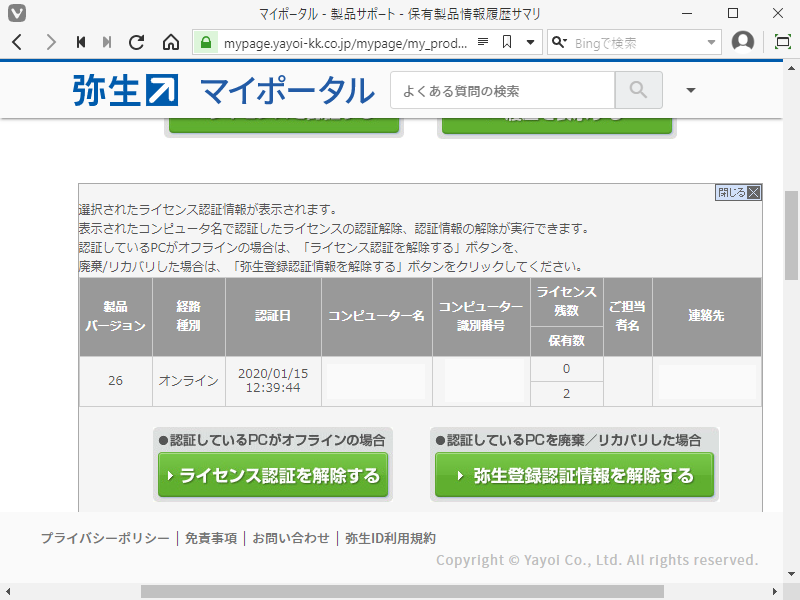Screen dimensions: 800x600
Task: Click the green padlock security icon
Action: [x=206, y=42]
